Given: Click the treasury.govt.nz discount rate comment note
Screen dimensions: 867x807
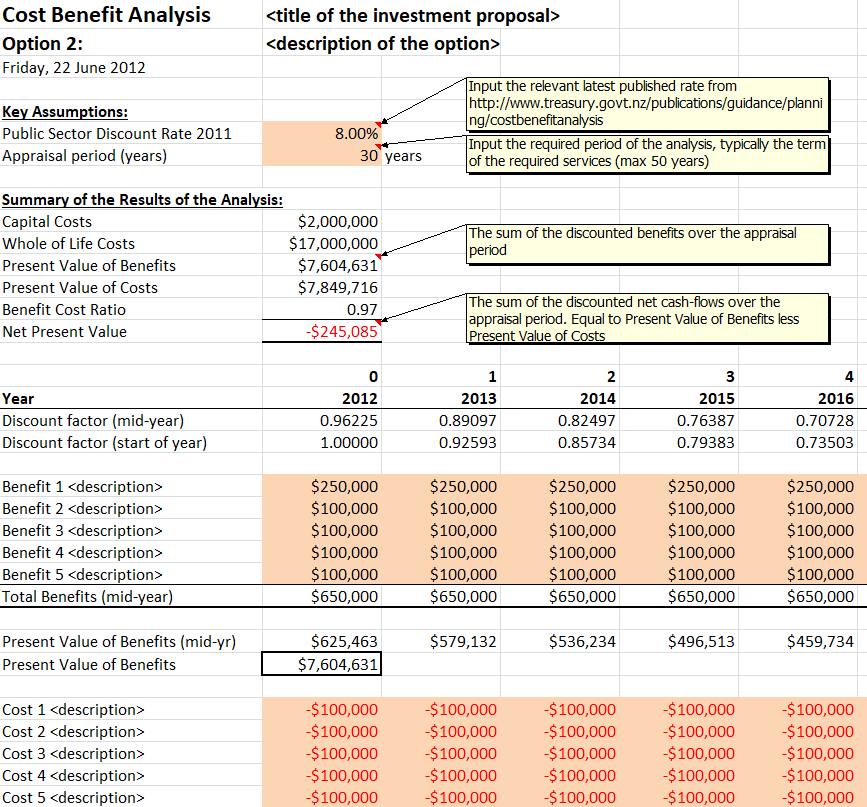Looking at the screenshot, I should [x=647, y=103].
